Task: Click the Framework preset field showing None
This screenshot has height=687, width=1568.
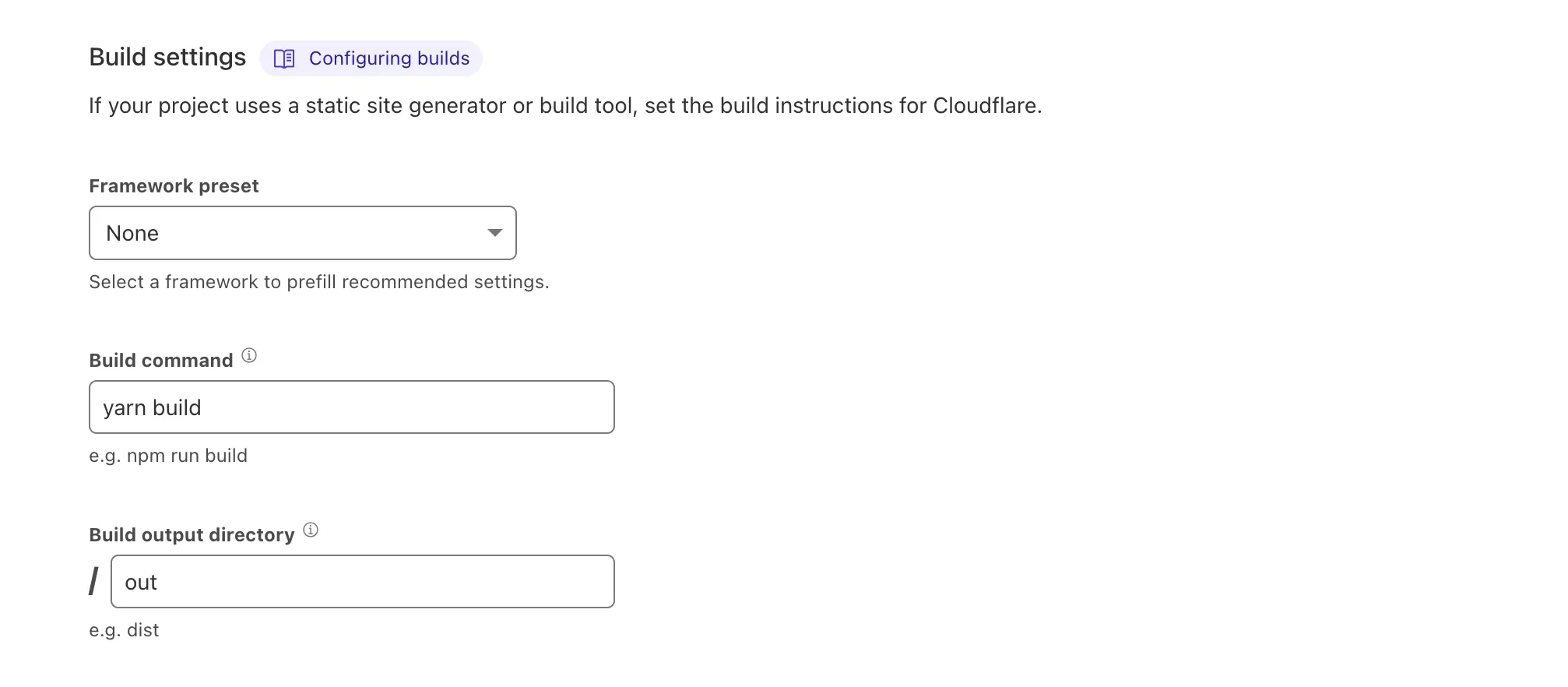Action: 303,232
